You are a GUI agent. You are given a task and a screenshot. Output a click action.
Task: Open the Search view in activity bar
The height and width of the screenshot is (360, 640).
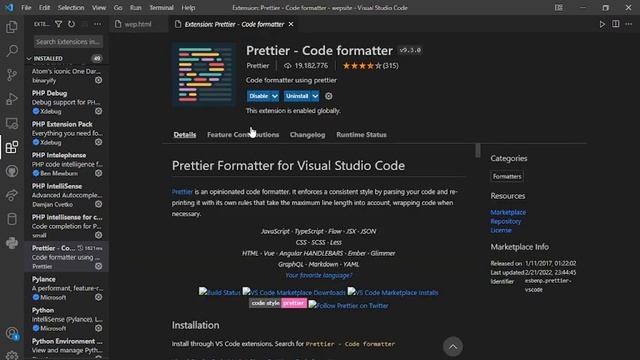pos(12,51)
